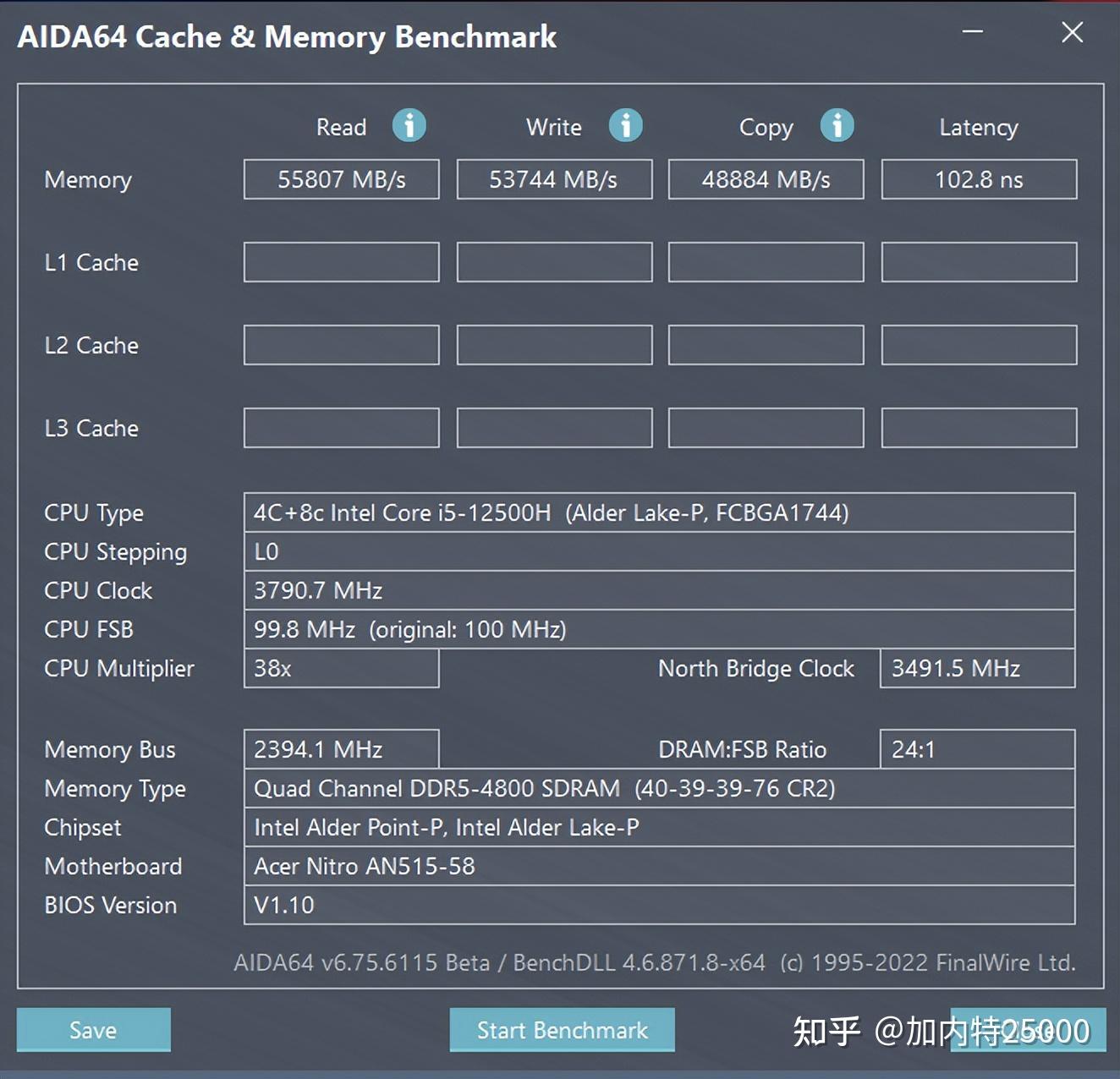This screenshot has width=1120, height=1079.
Task: Click the CPU FSB value 99.8 MHz
Action: coord(660,629)
